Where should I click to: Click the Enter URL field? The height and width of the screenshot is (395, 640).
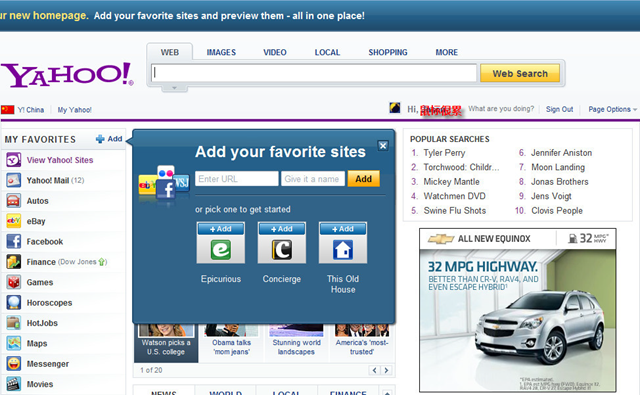[x=237, y=179]
